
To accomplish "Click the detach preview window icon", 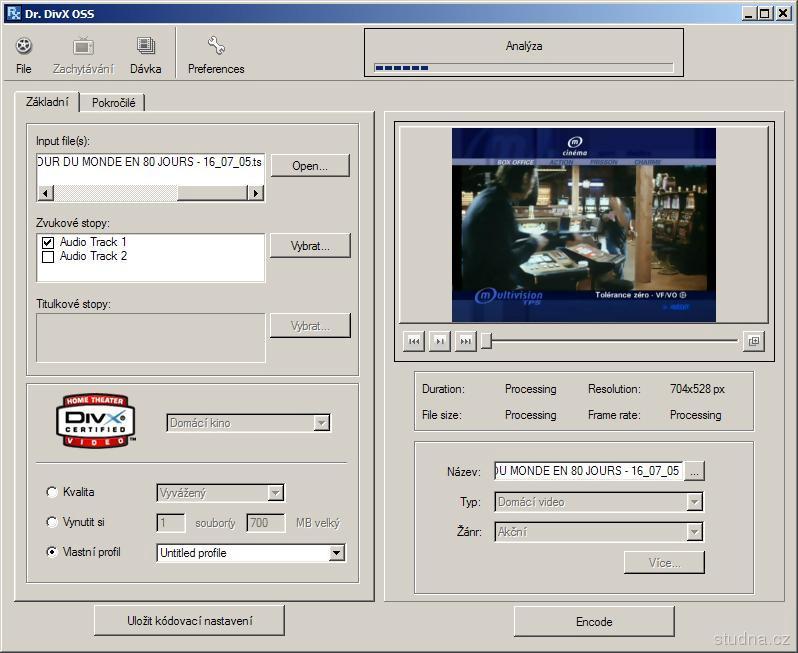I will (x=754, y=341).
